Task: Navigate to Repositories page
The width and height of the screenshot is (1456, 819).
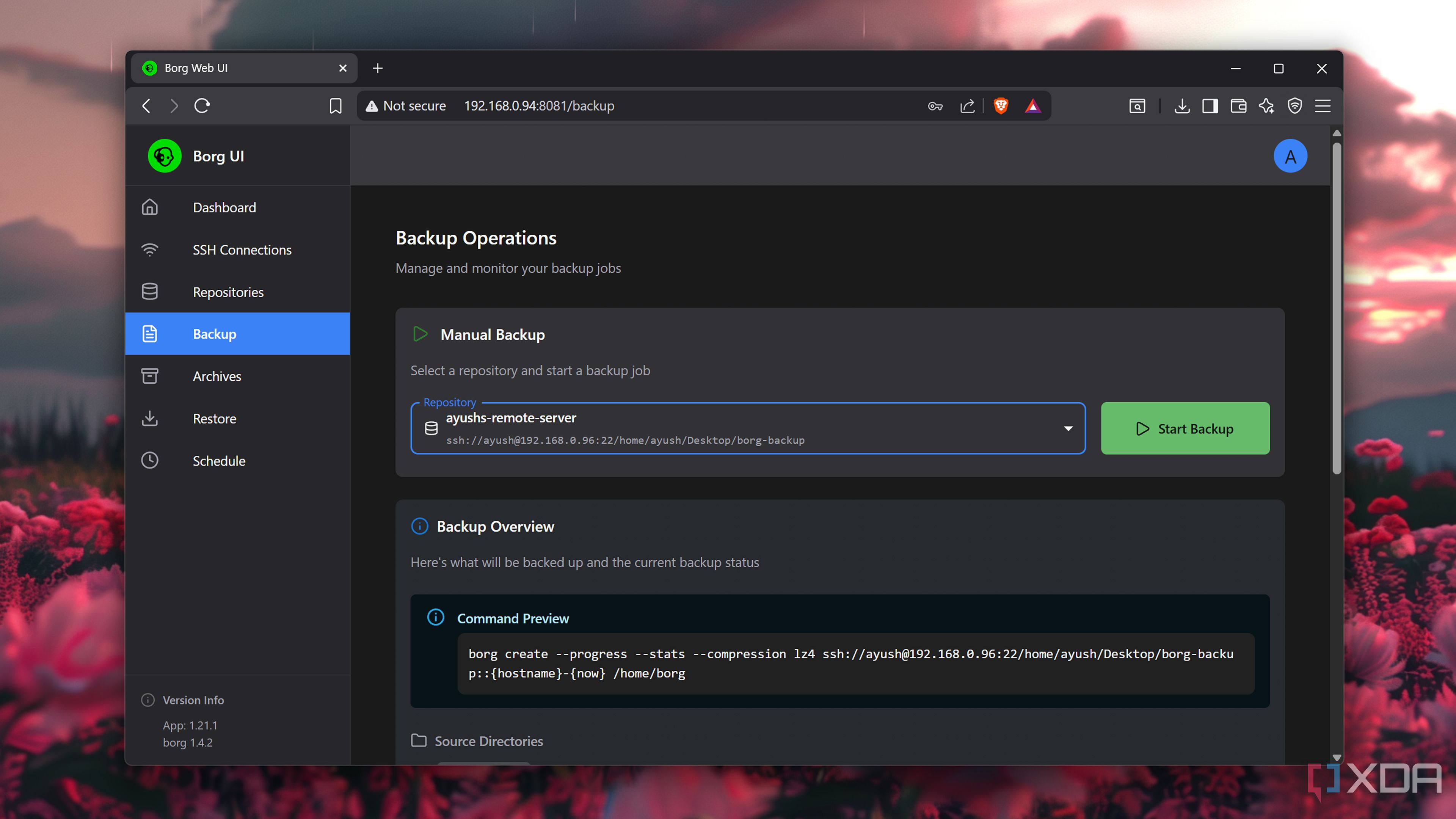Action: coord(237,292)
